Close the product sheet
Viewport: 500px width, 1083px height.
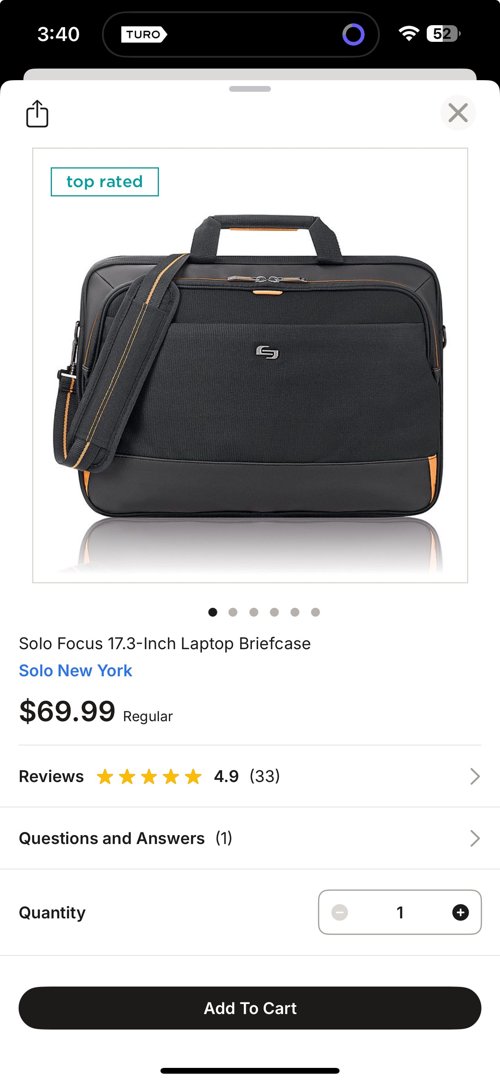click(458, 113)
